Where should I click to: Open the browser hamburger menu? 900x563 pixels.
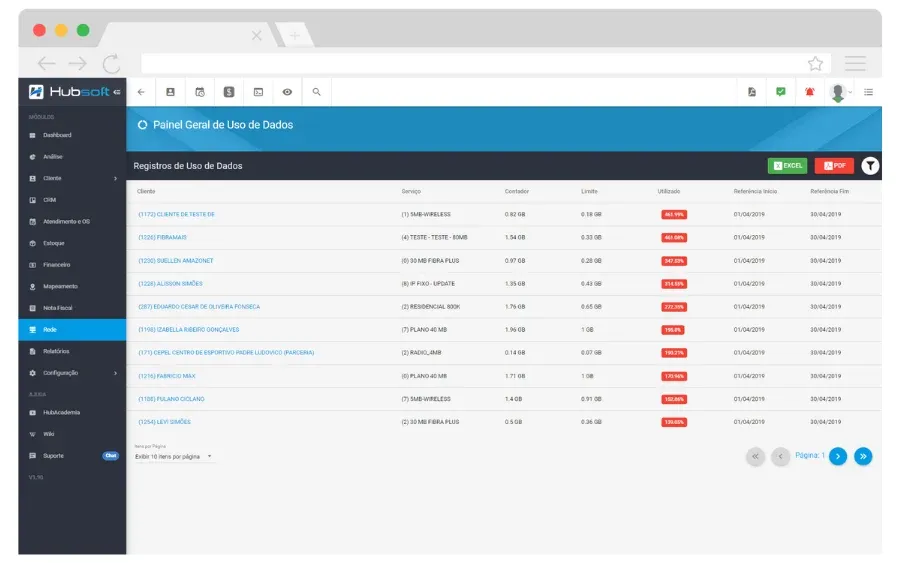click(855, 64)
